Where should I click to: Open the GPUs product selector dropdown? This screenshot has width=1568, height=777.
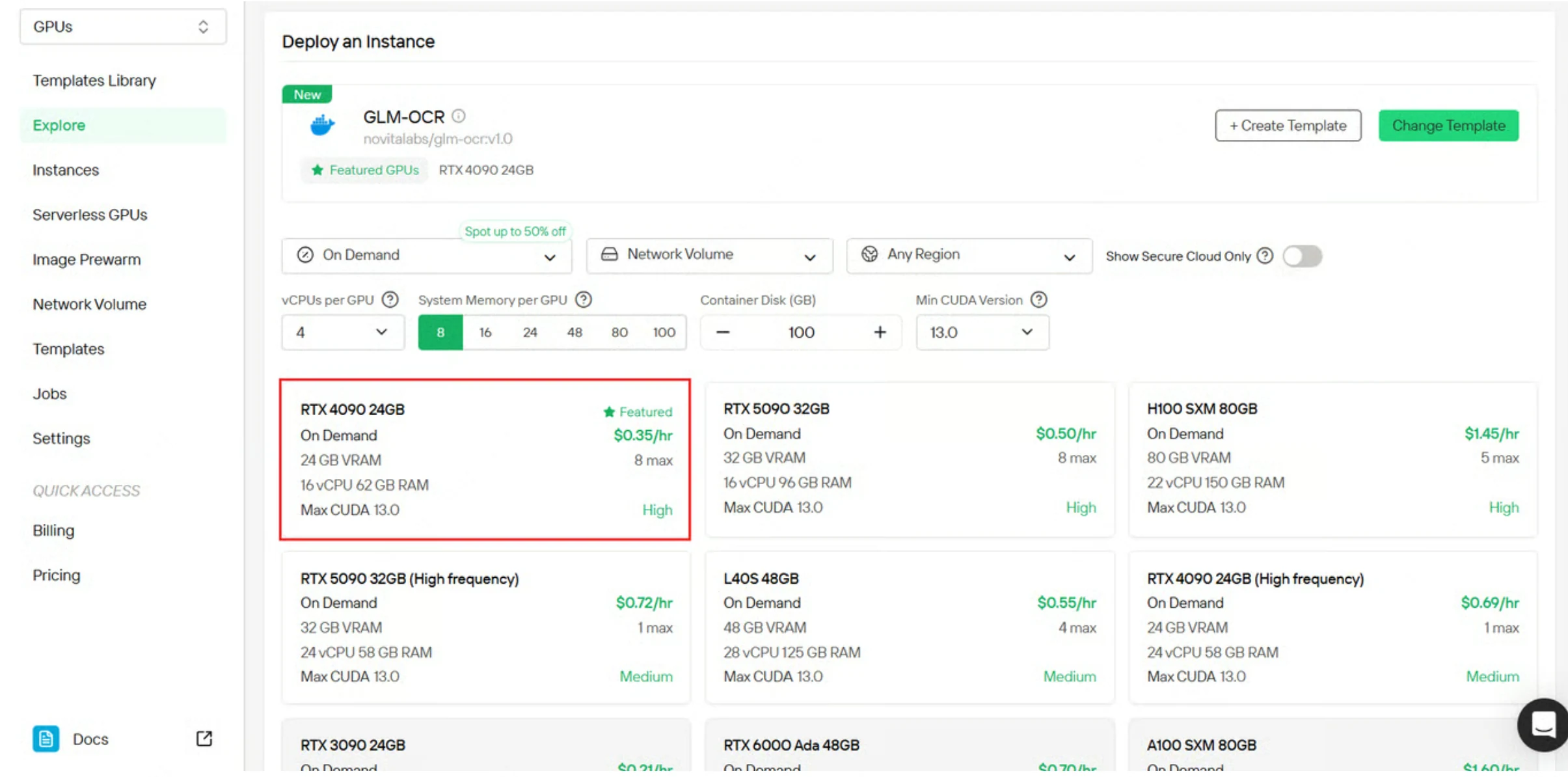[123, 27]
